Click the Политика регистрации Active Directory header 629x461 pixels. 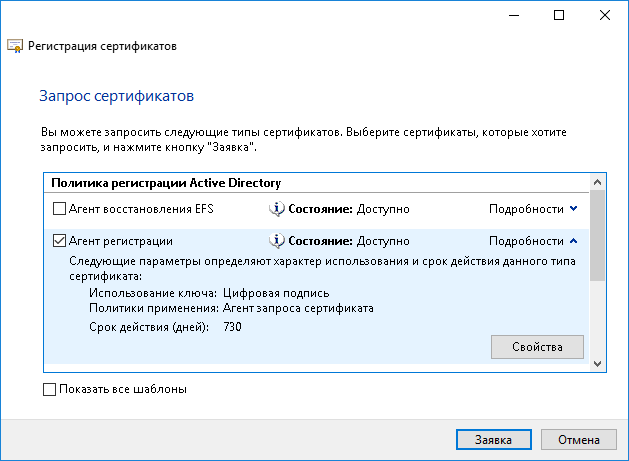pyautogui.click(x=166, y=183)
